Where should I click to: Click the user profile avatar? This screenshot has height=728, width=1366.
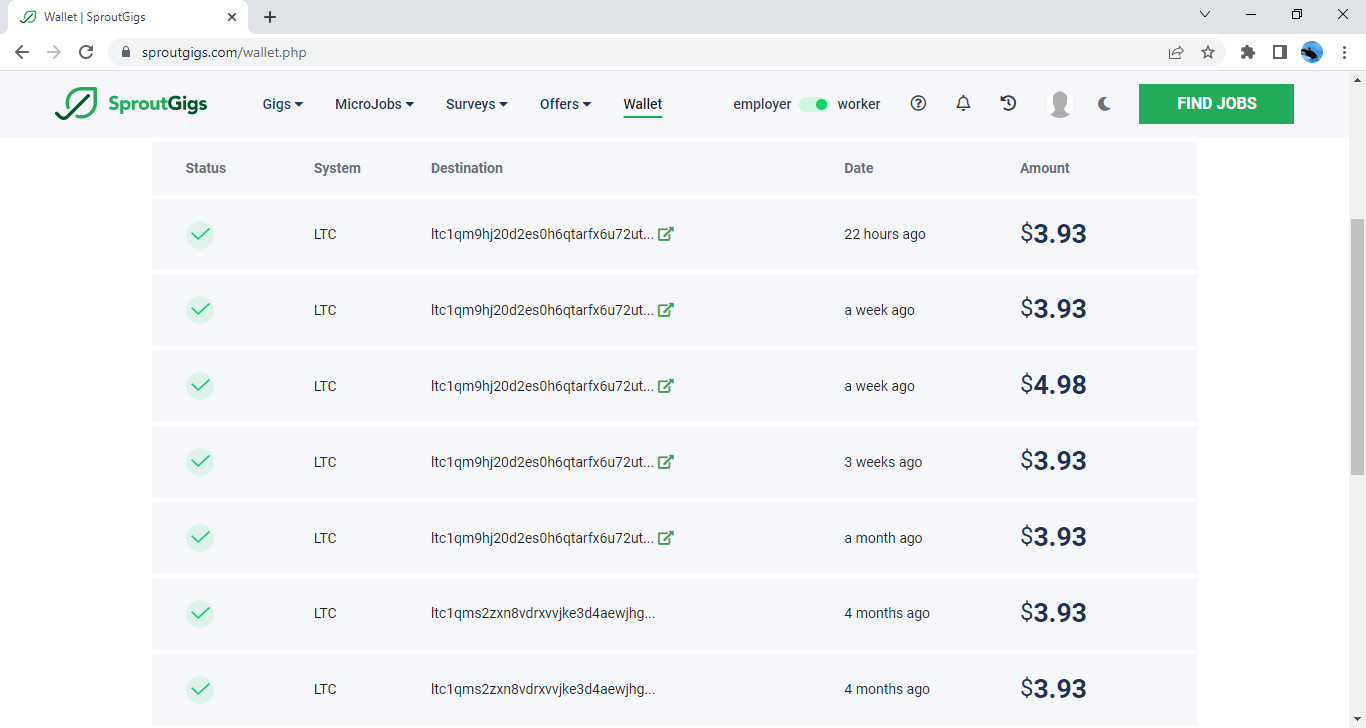tap(1059, 104)
